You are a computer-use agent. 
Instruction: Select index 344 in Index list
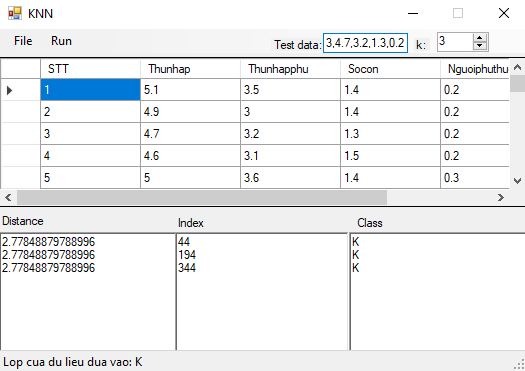[187, 268]
